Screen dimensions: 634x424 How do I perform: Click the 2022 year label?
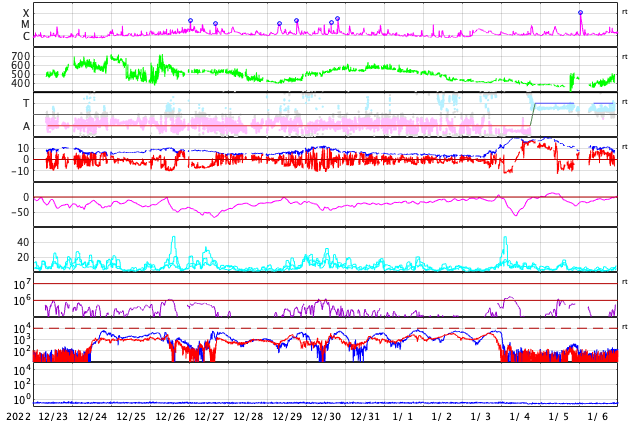19,416
